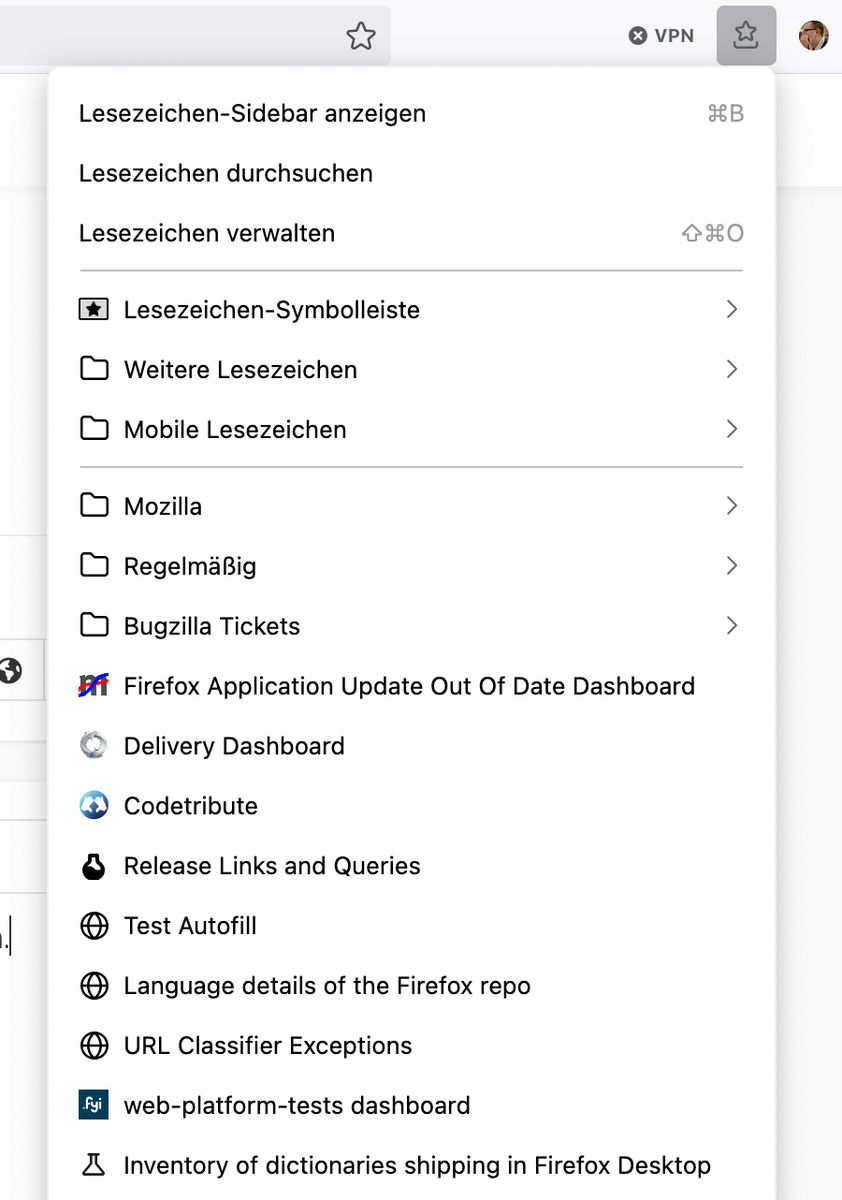Click the web-platform-tests dashboard favicon
Image resolution: width=842 pixels, height=1200 pixels.
pos(94,1105)
